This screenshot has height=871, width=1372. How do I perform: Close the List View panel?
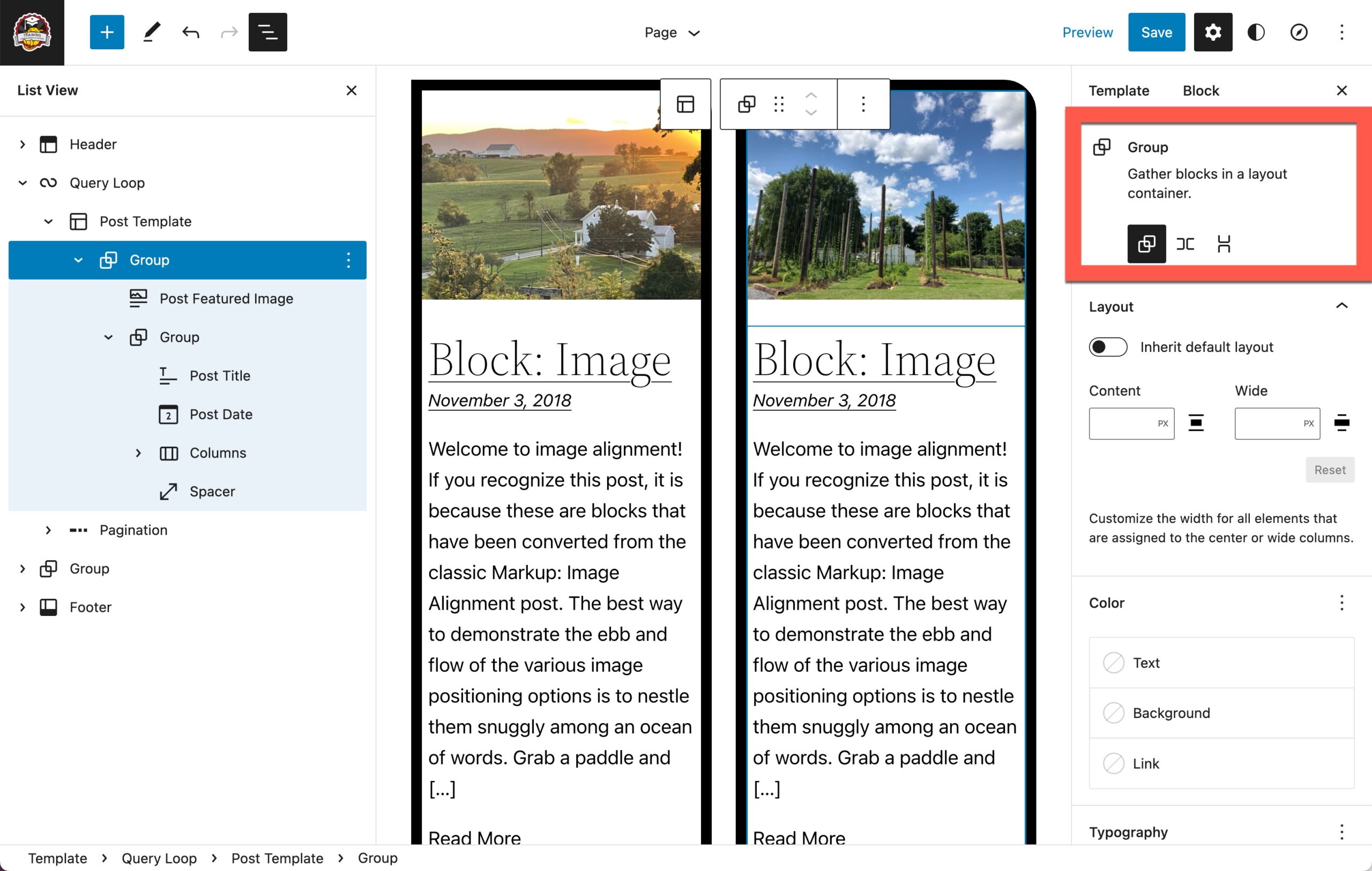pyautogui.click(x=352, y=91)
